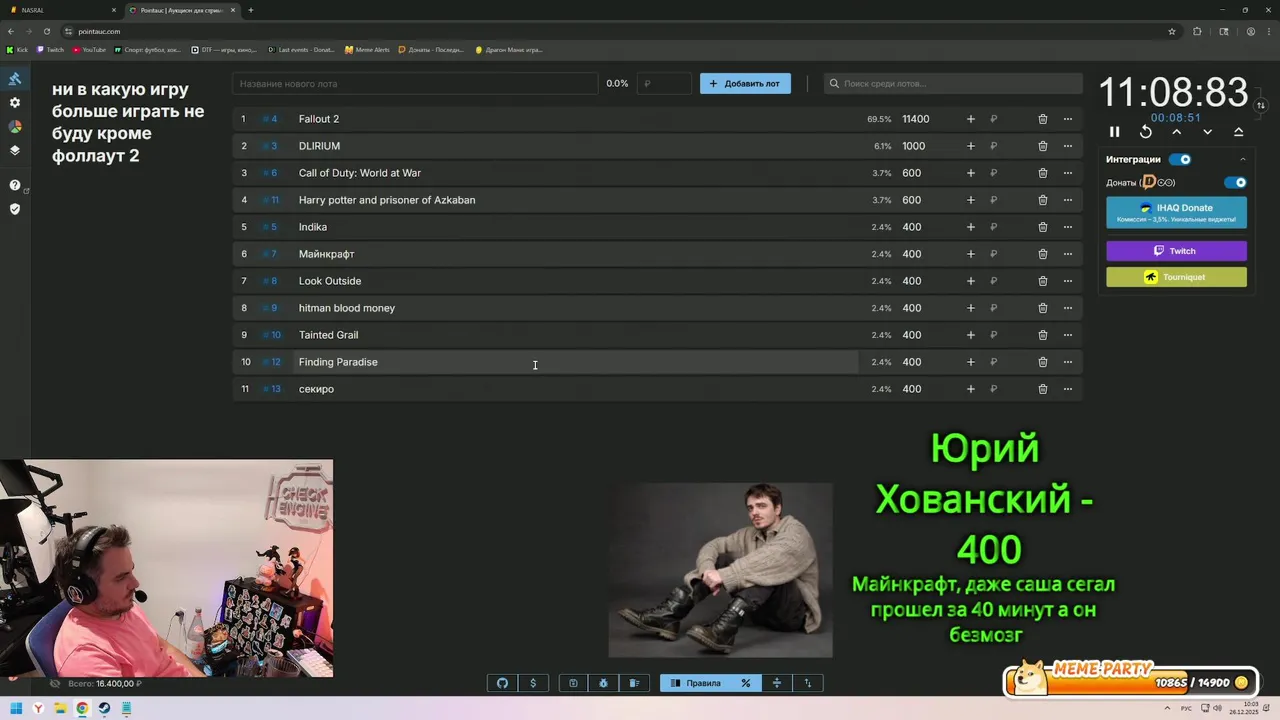Screen dimensions: 1280x720
Task: Open the GitHub icon in the bottom toolbar
Action: point(502,683)
